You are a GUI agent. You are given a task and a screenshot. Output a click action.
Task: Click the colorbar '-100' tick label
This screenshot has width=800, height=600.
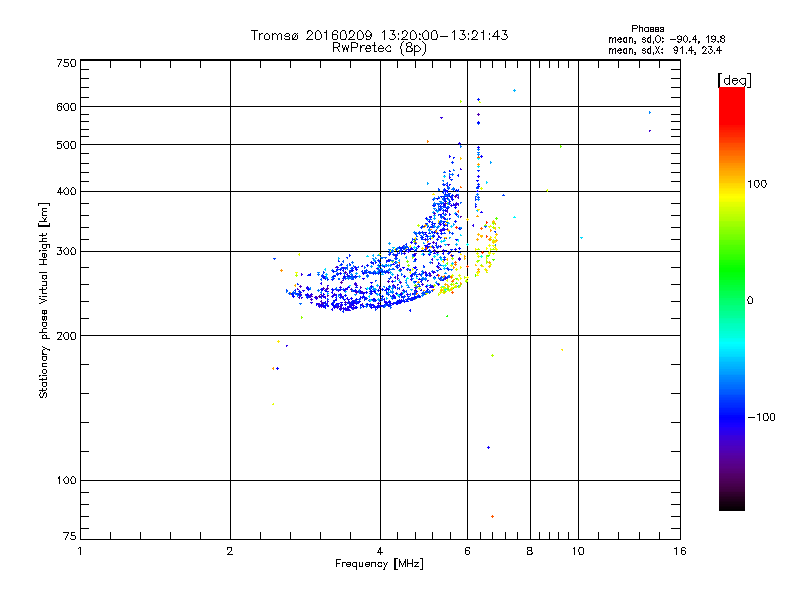[761, 417]
